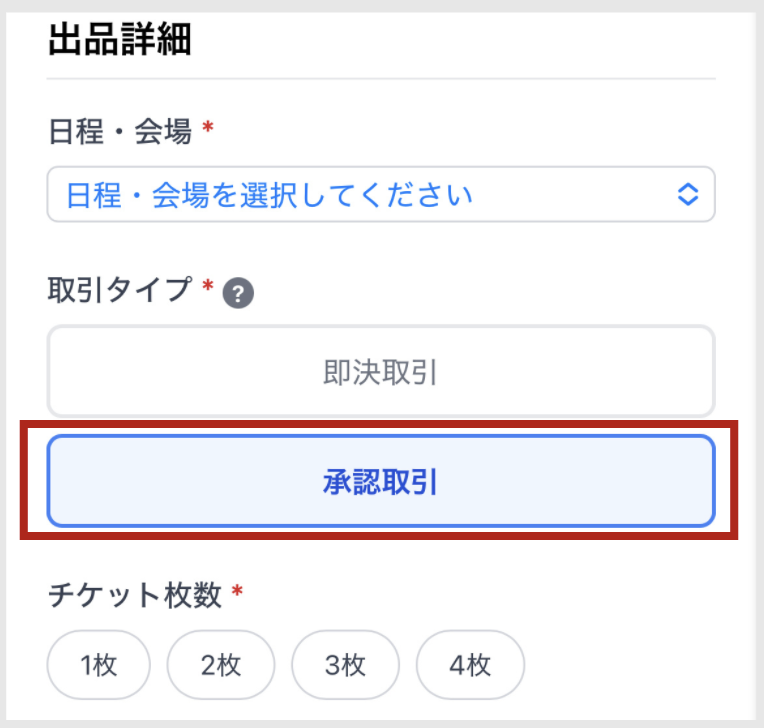This screenshot has width=764, height=728.
Task: Set the ticket count to 4枚
Action: click(x=469, y=664)
